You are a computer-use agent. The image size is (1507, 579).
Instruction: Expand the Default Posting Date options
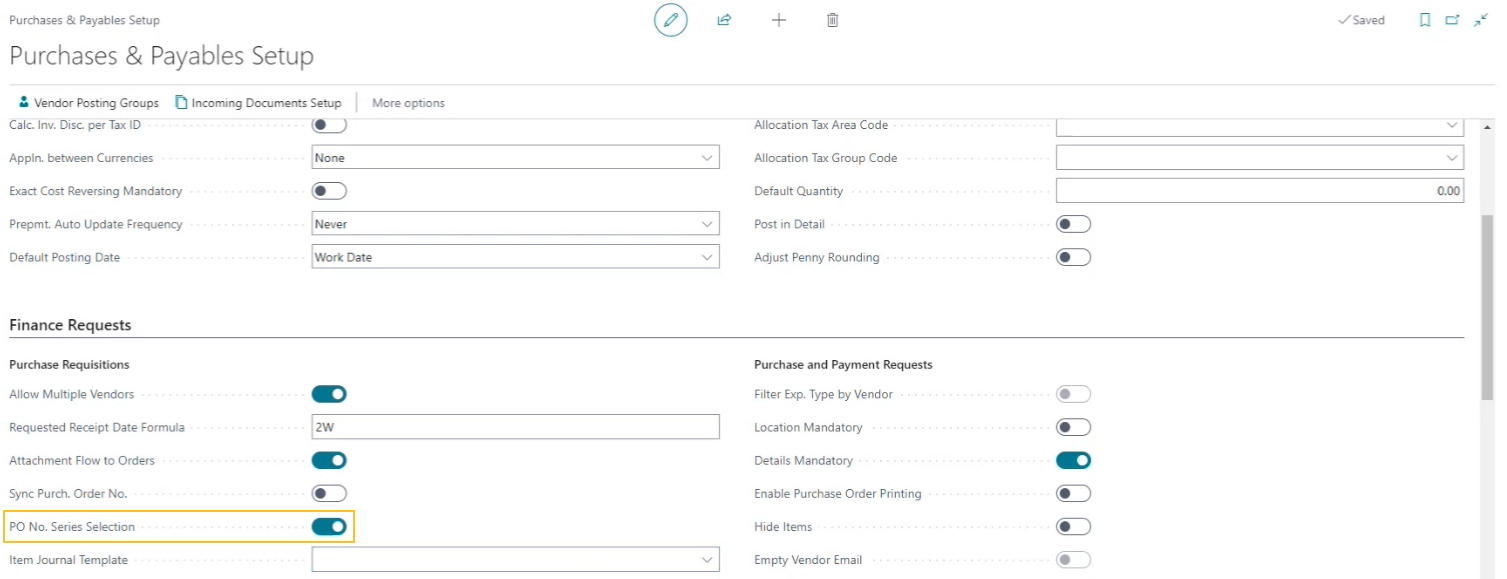point(708,257)
